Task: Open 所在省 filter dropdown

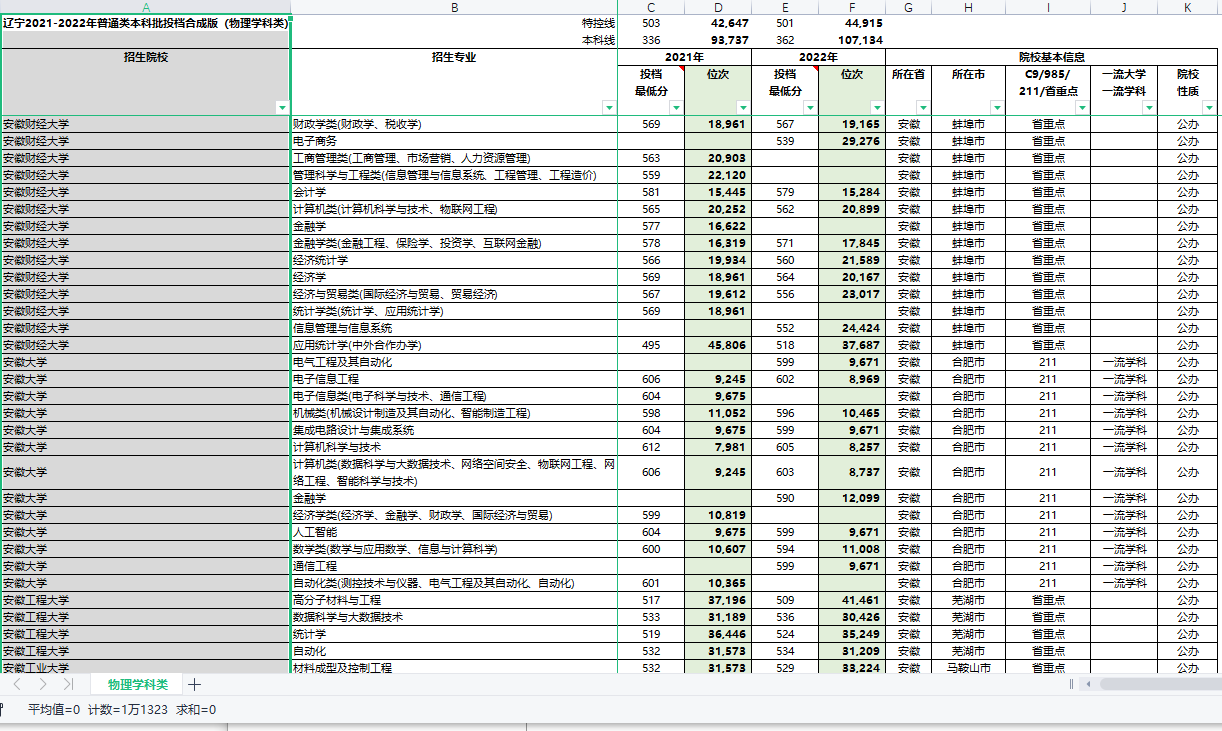Action: [922, 107]
